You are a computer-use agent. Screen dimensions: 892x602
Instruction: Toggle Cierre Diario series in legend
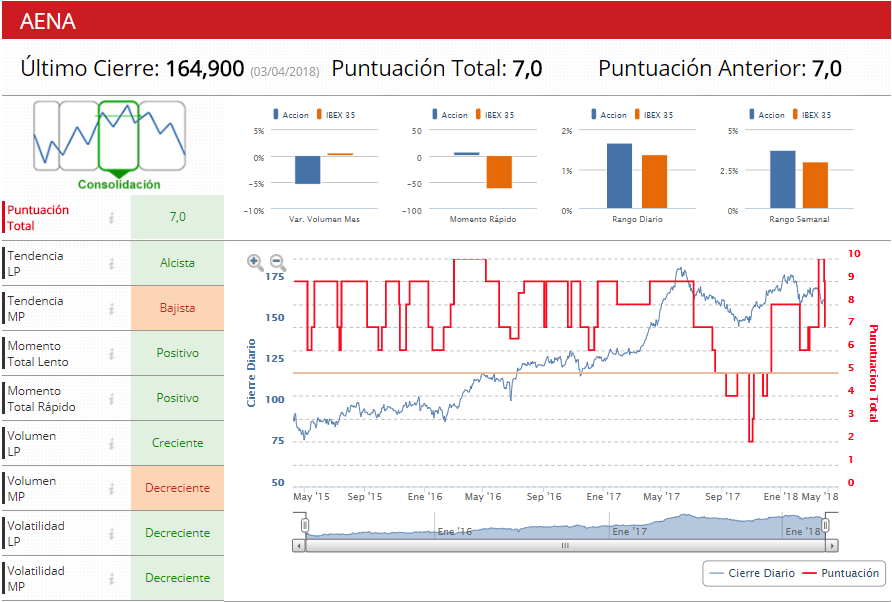point(753,573)
